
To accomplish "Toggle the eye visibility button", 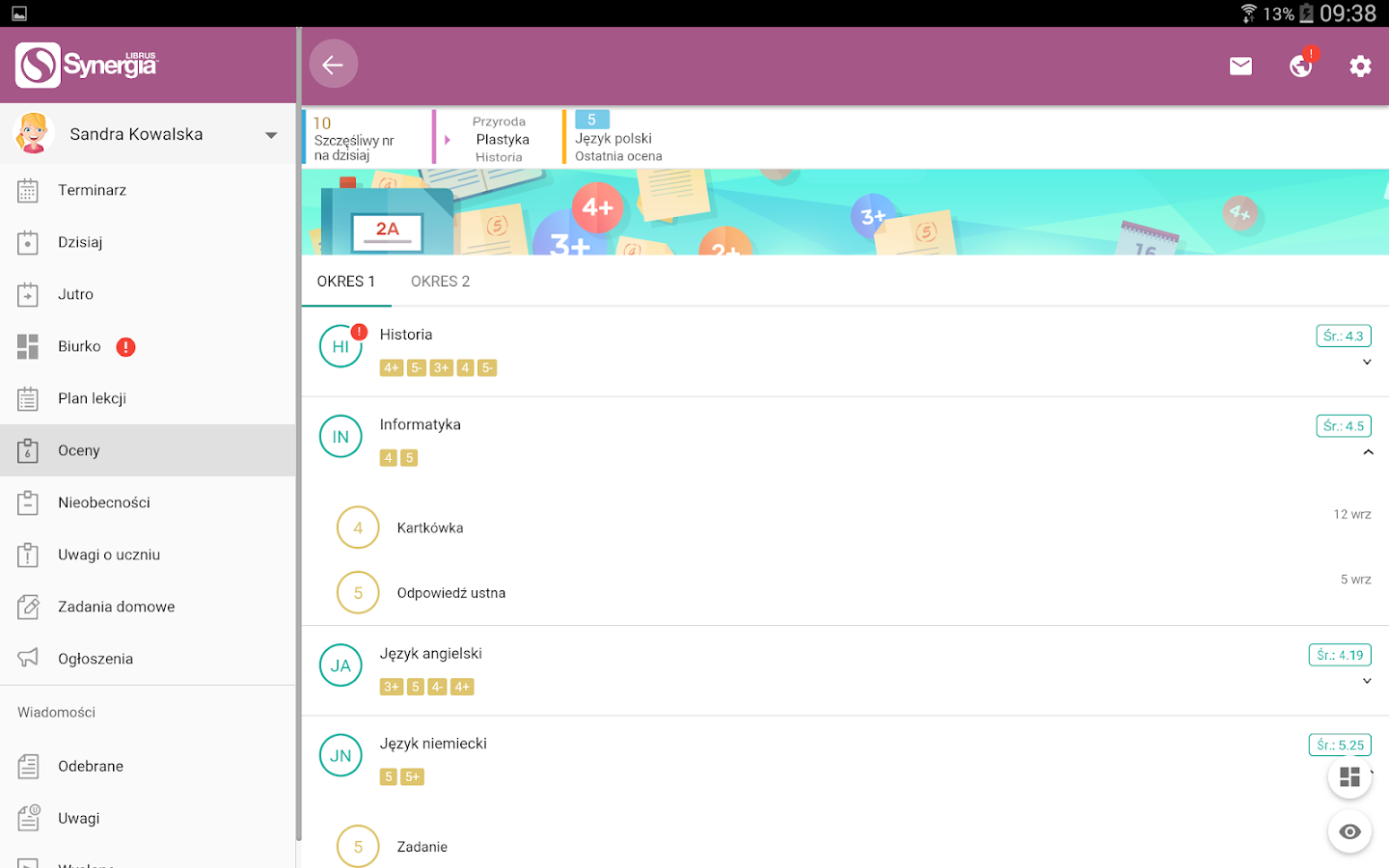I will point(1349,831).
